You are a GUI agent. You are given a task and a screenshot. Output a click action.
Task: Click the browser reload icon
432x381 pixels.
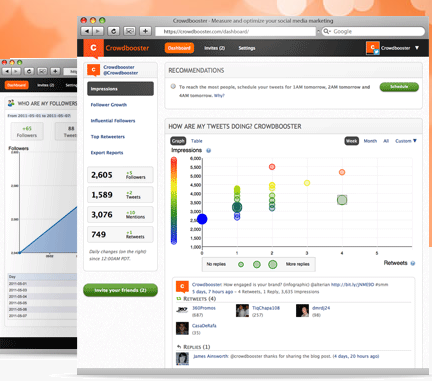pyautogui.click(x=113, y=31)
